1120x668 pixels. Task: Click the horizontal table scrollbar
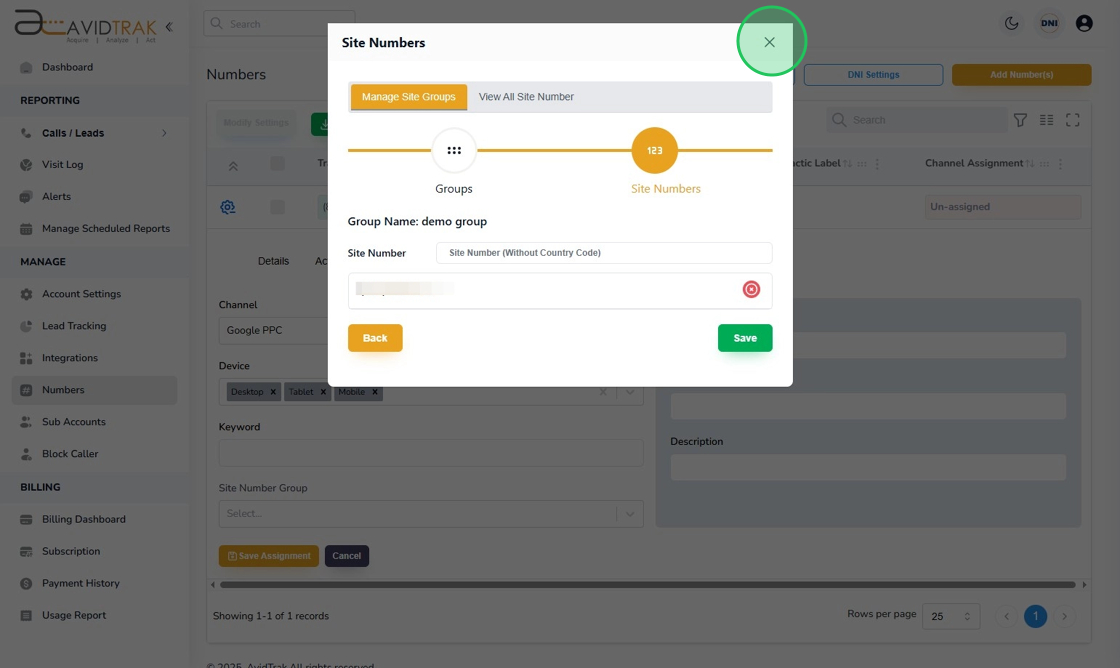coord(647,584)
